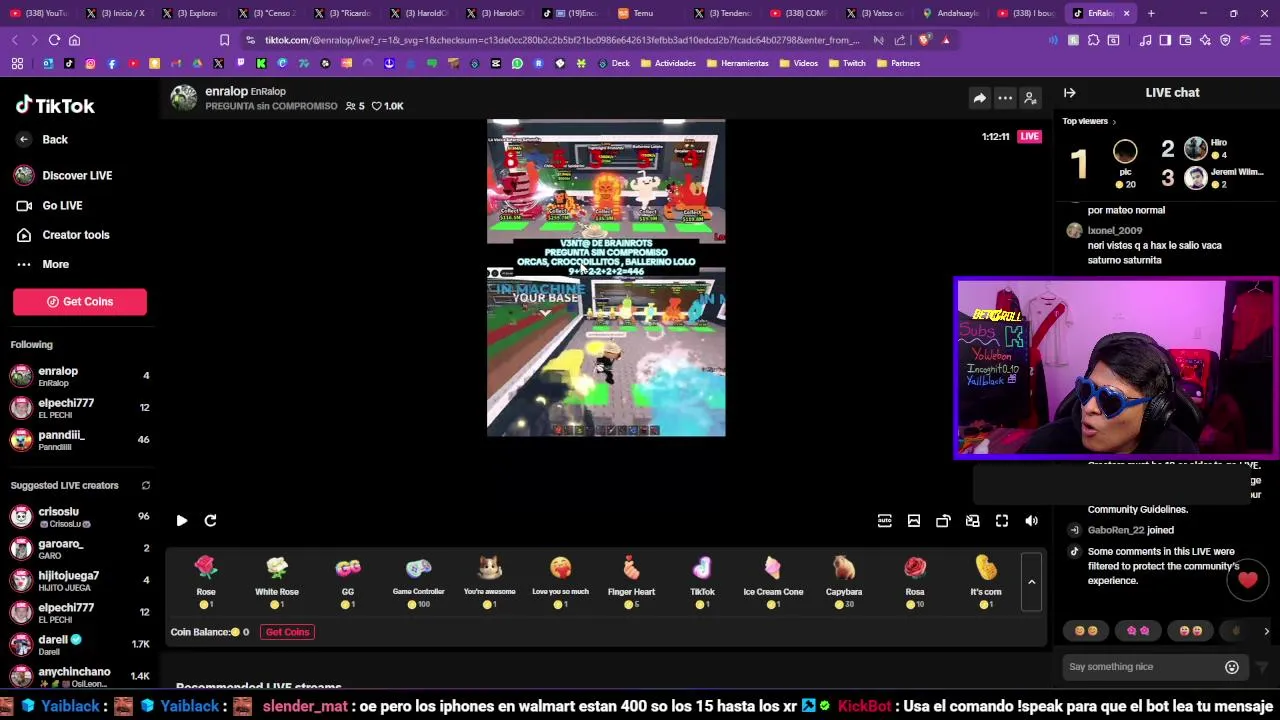The image size is (1280, 720).
Task: Tap the red heart like button
Action: (x=1248, y=581)
